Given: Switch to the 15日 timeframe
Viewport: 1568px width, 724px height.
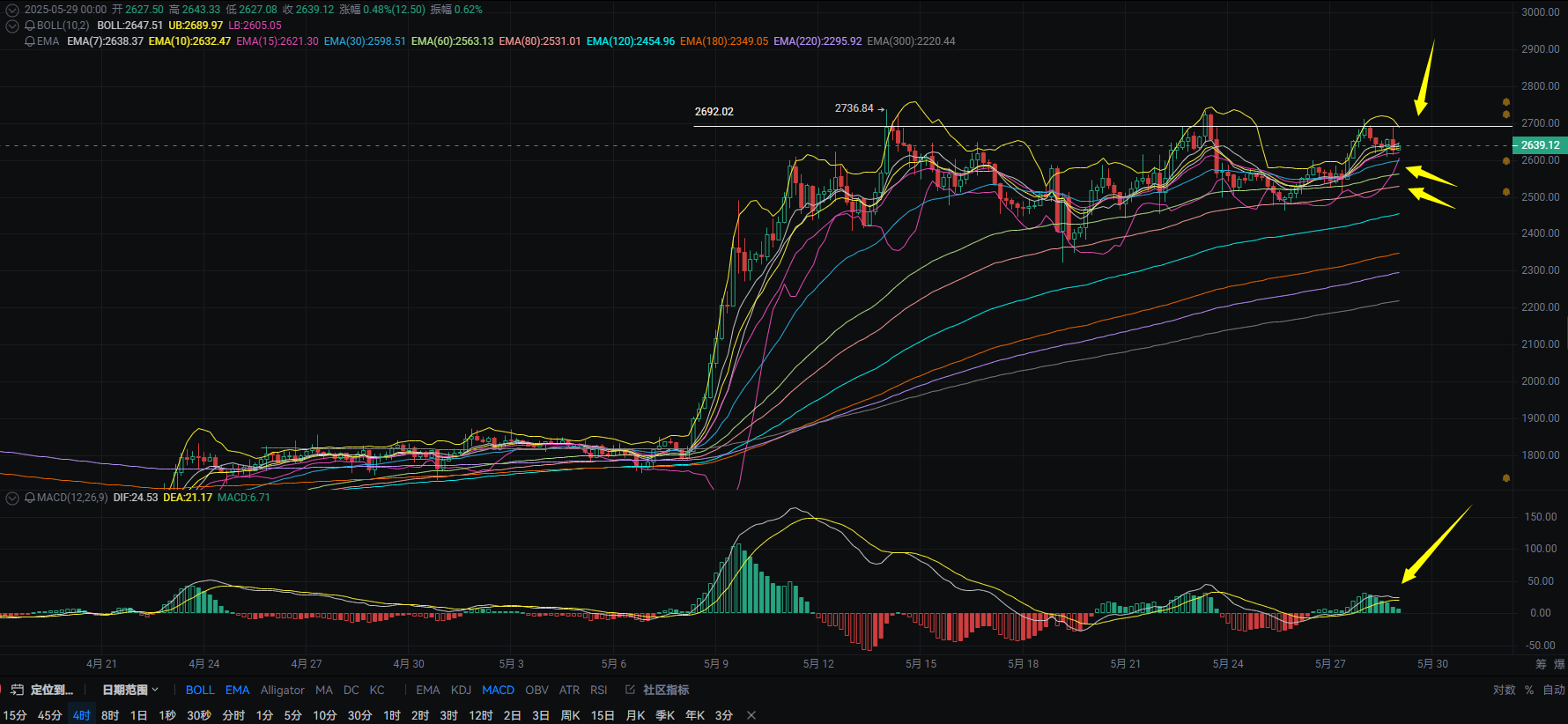Looking at the screenshot, I should [x=603, y=715].
